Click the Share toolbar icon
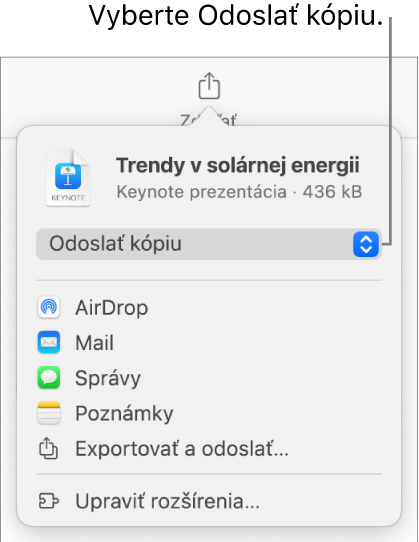 (x=209, y=85)
